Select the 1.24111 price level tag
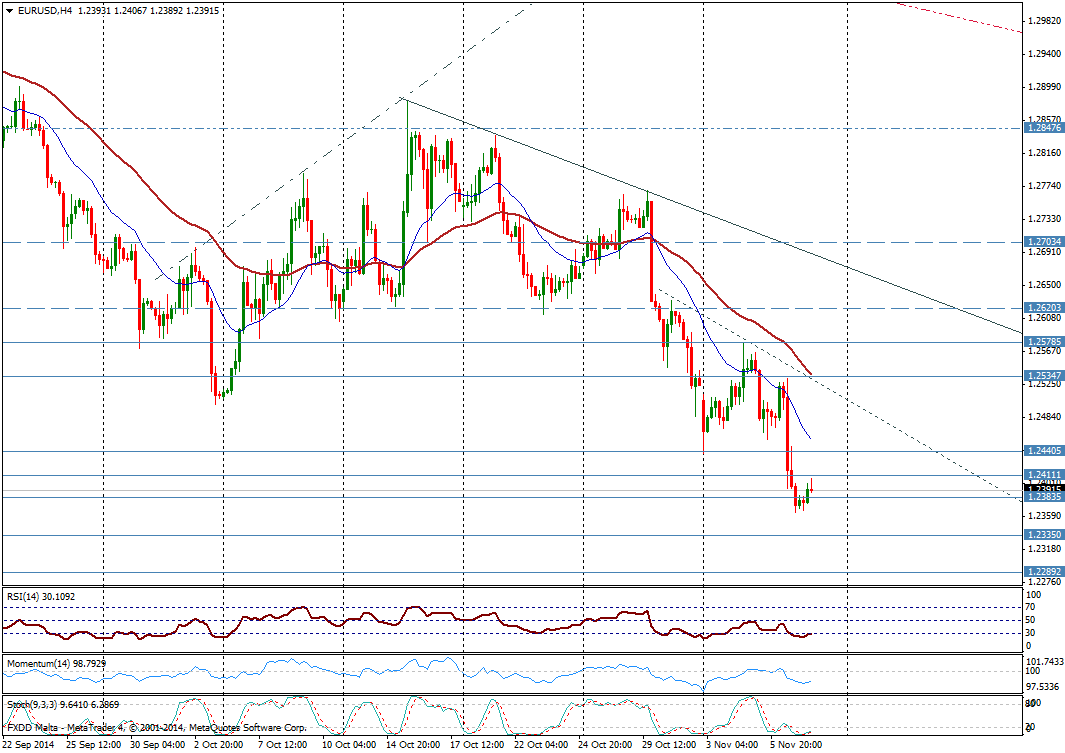This screenshot has width=1065, height=753. tap(1044, 475)
